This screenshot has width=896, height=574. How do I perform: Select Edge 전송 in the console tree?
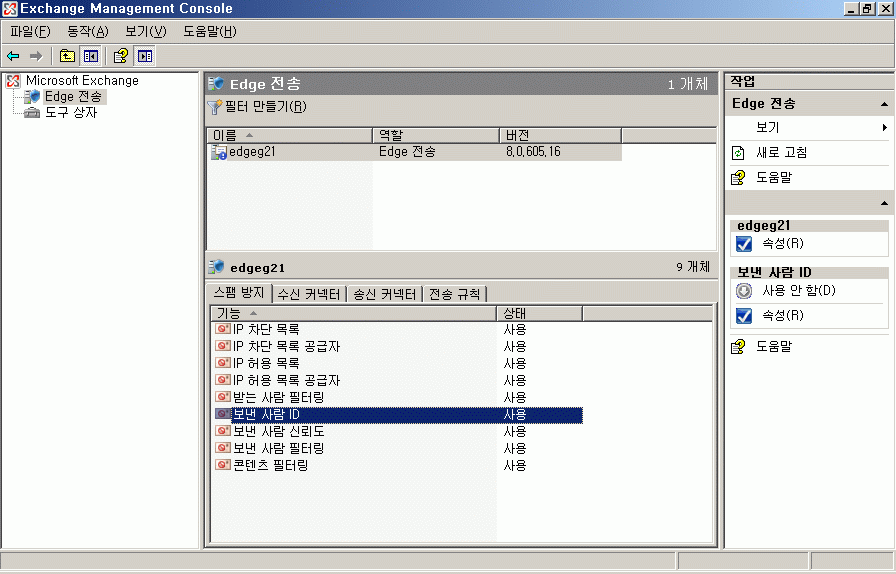pos(73,97)
